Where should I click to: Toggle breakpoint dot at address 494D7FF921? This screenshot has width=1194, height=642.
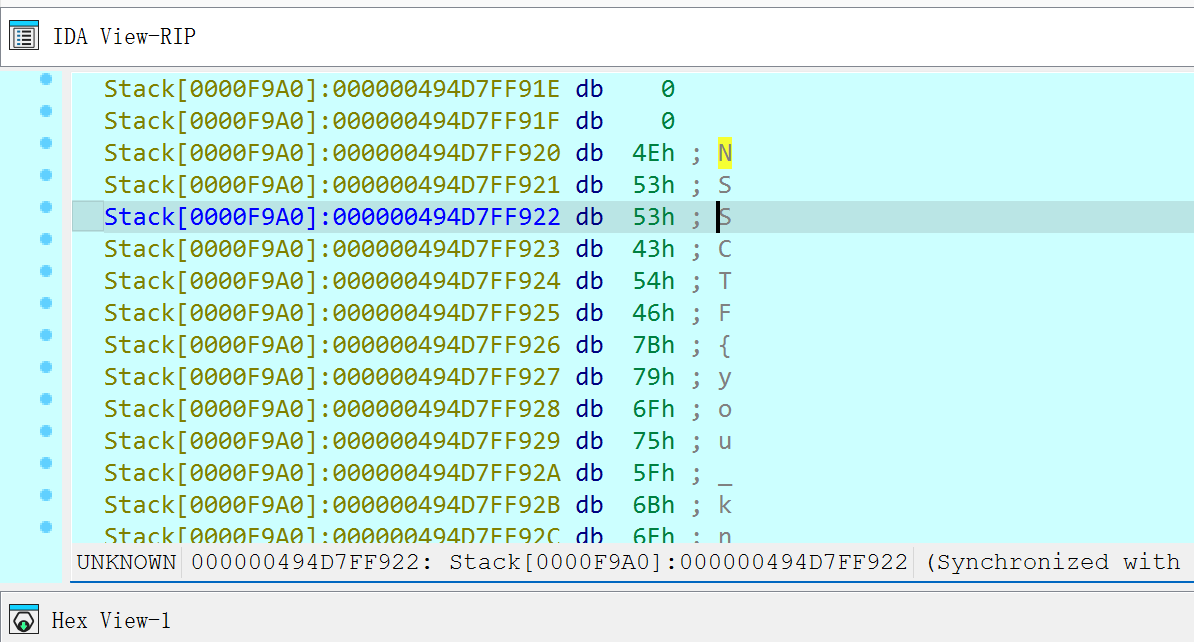click(46, 175)
